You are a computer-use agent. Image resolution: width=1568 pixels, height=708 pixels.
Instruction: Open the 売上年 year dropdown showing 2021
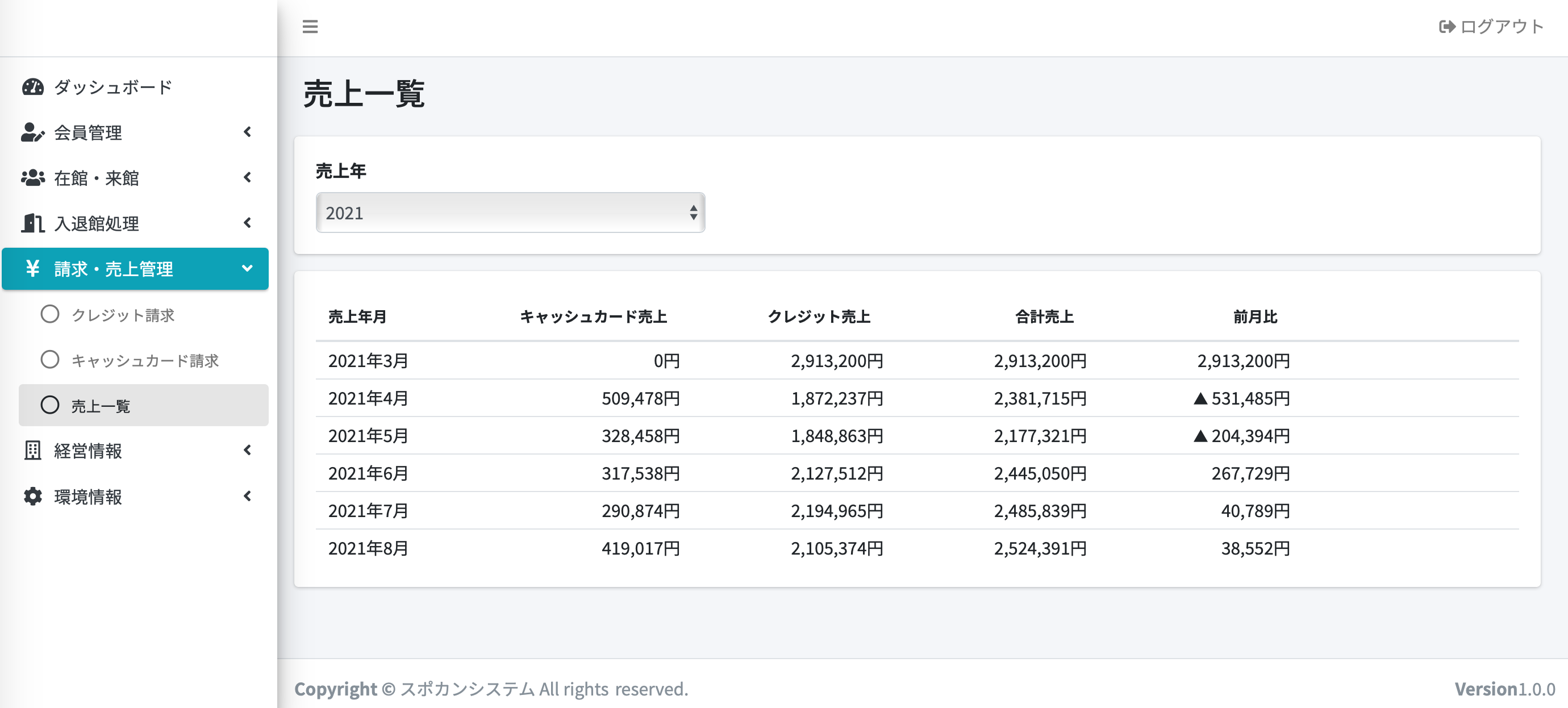tap(510, 213)
